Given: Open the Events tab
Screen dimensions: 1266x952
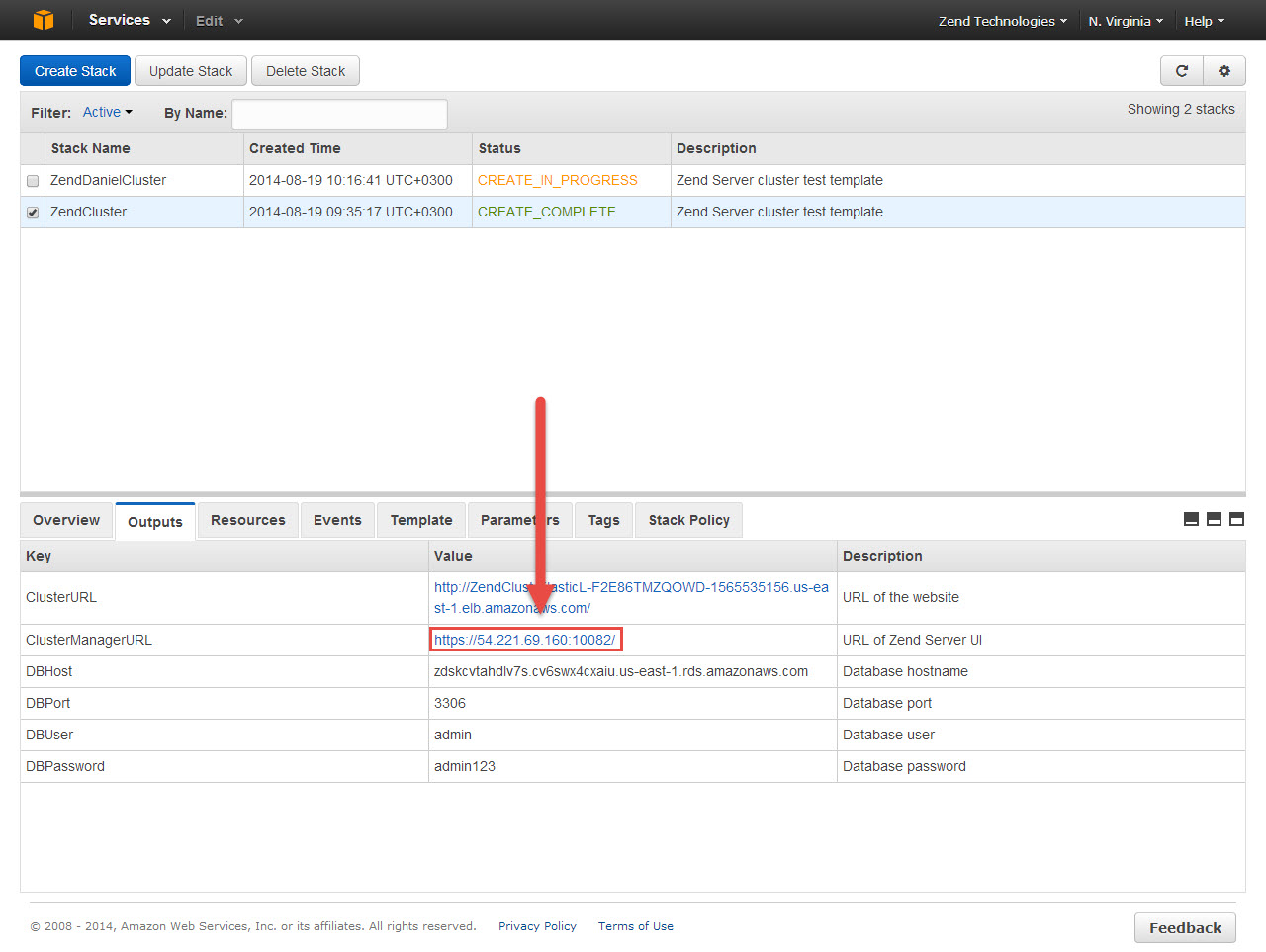Looking at the screenshot, I should (x=337, y=520).
